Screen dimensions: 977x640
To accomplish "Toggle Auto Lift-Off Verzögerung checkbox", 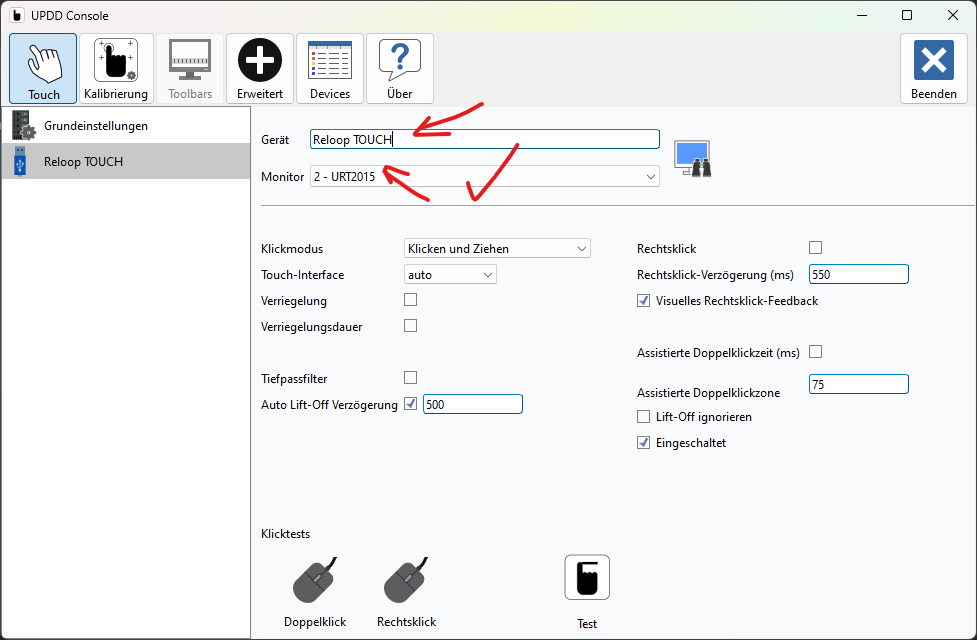I will tap(411, 404).
